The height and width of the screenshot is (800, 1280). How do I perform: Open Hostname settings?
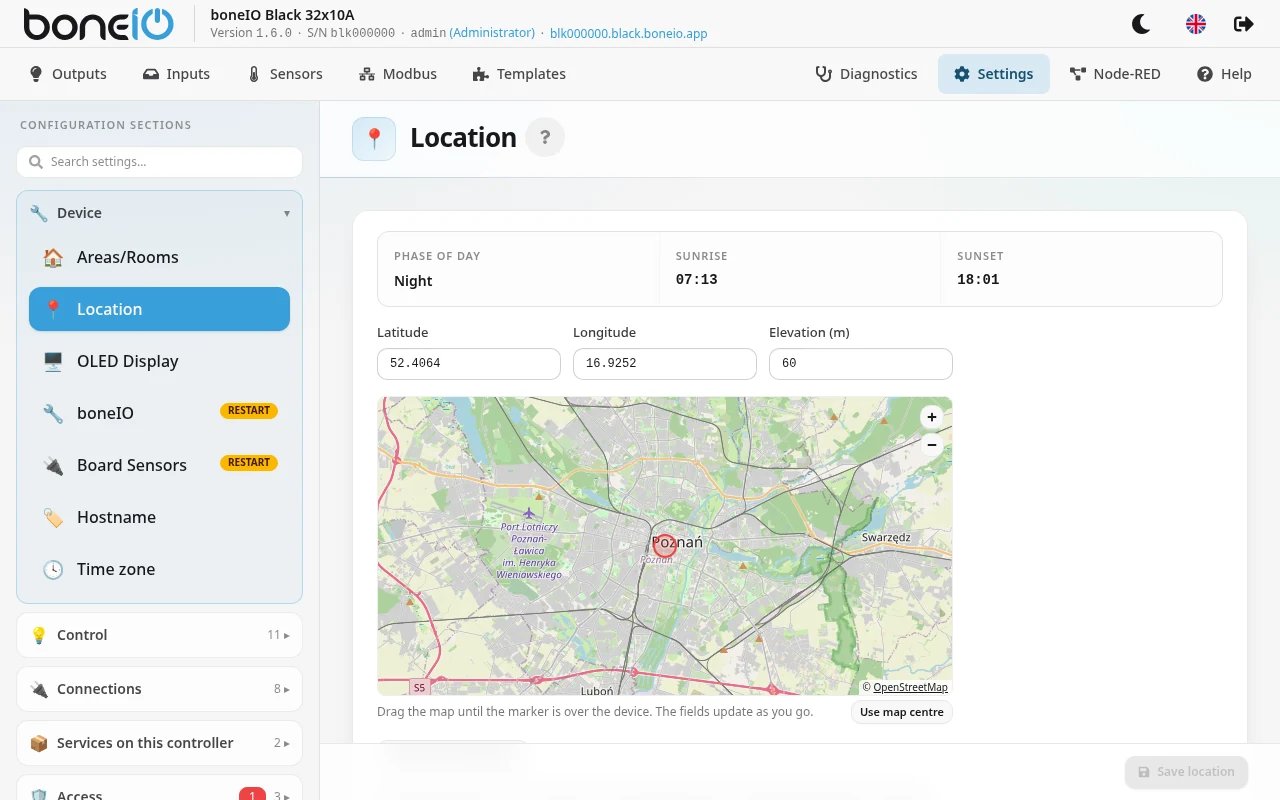160,517
